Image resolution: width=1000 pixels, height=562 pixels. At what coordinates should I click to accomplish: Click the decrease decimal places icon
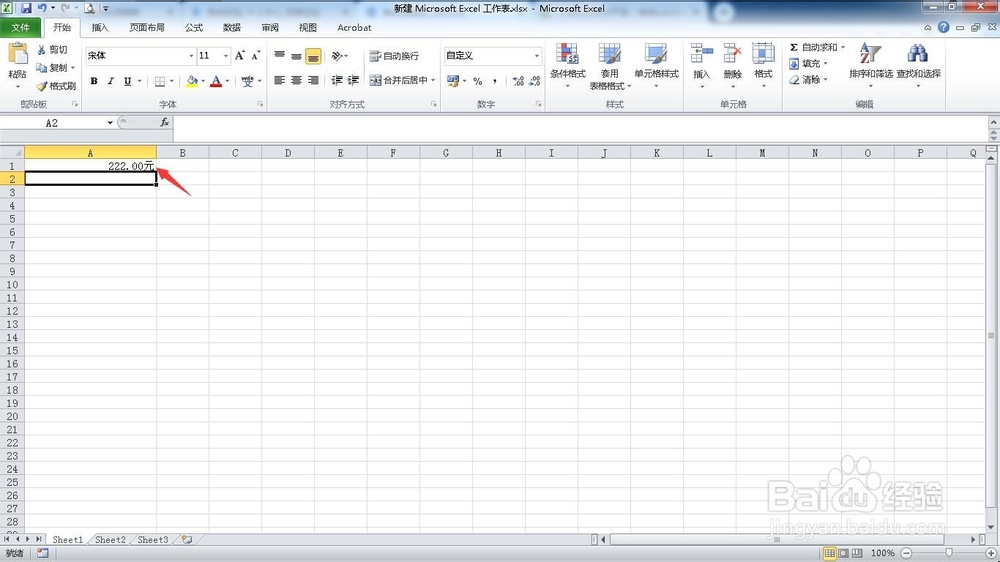(534, 81)
